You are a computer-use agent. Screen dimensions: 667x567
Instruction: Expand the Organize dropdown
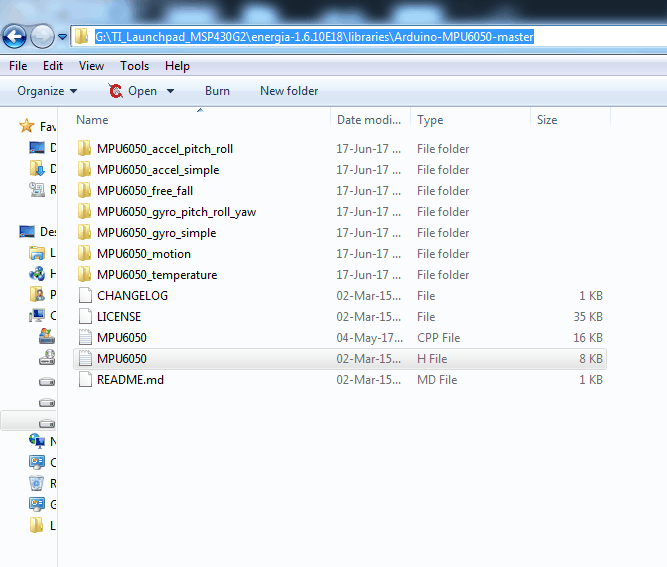point(47,91)
